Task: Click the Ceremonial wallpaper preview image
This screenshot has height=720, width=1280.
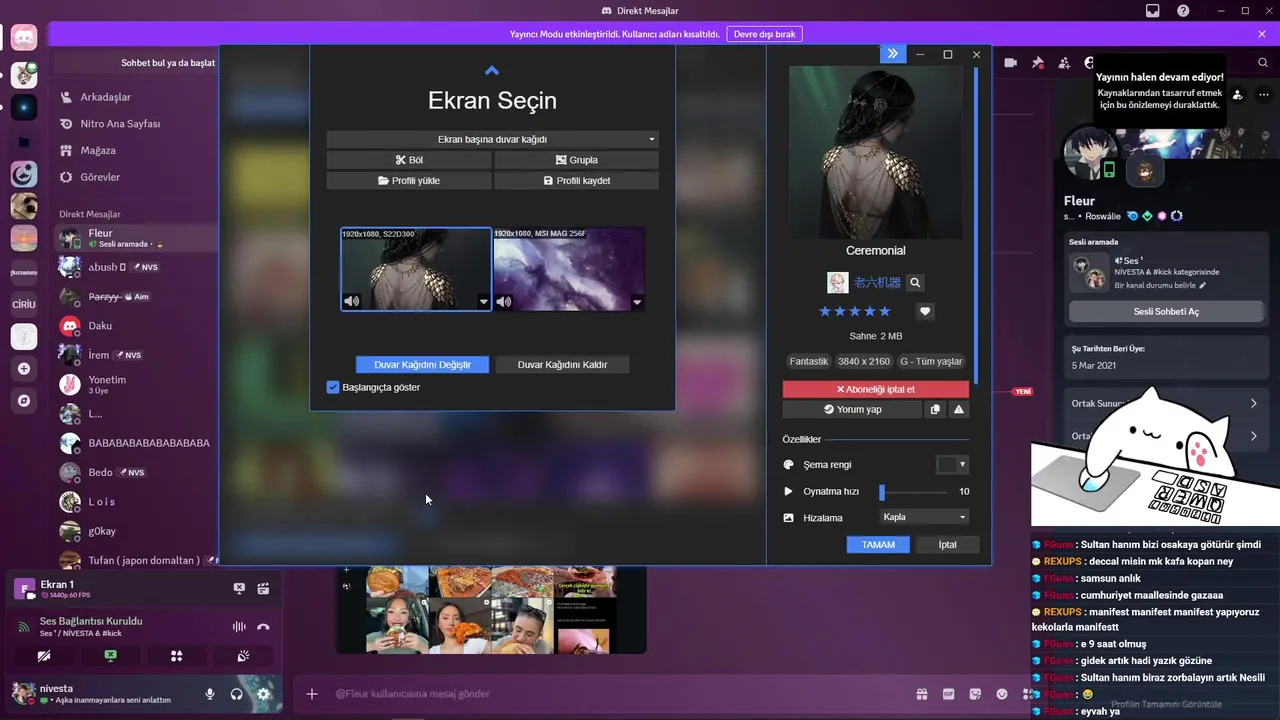Action: pos(875,152)
